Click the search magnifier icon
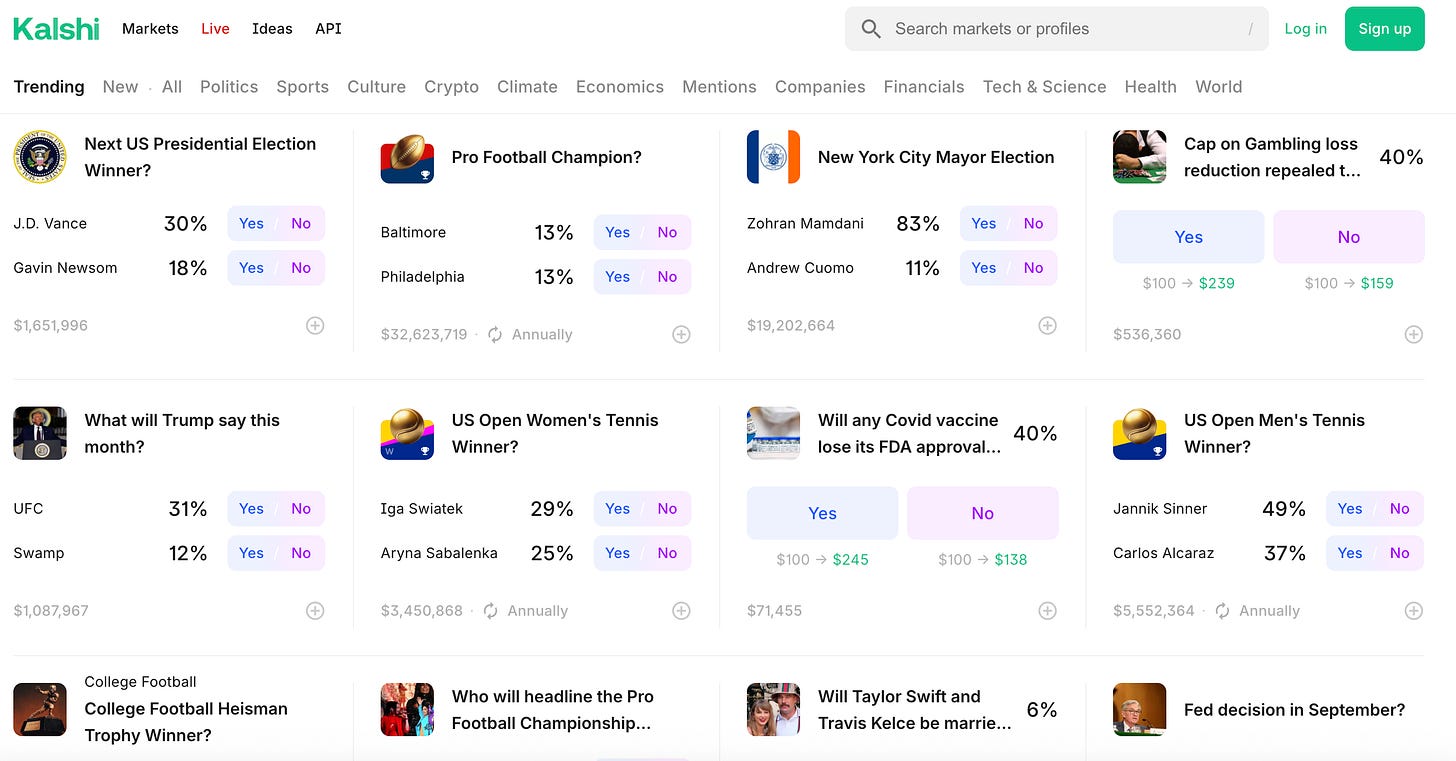This screenshot has height=761, width=1456. (x=871, y=29)
